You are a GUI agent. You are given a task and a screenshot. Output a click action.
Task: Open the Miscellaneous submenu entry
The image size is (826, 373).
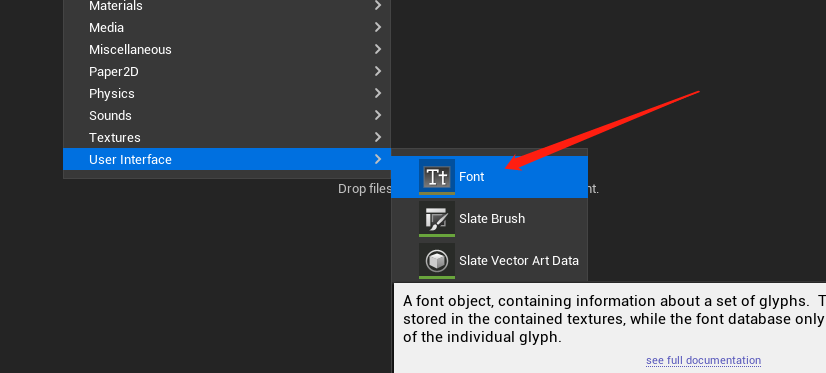pos(227,50)
